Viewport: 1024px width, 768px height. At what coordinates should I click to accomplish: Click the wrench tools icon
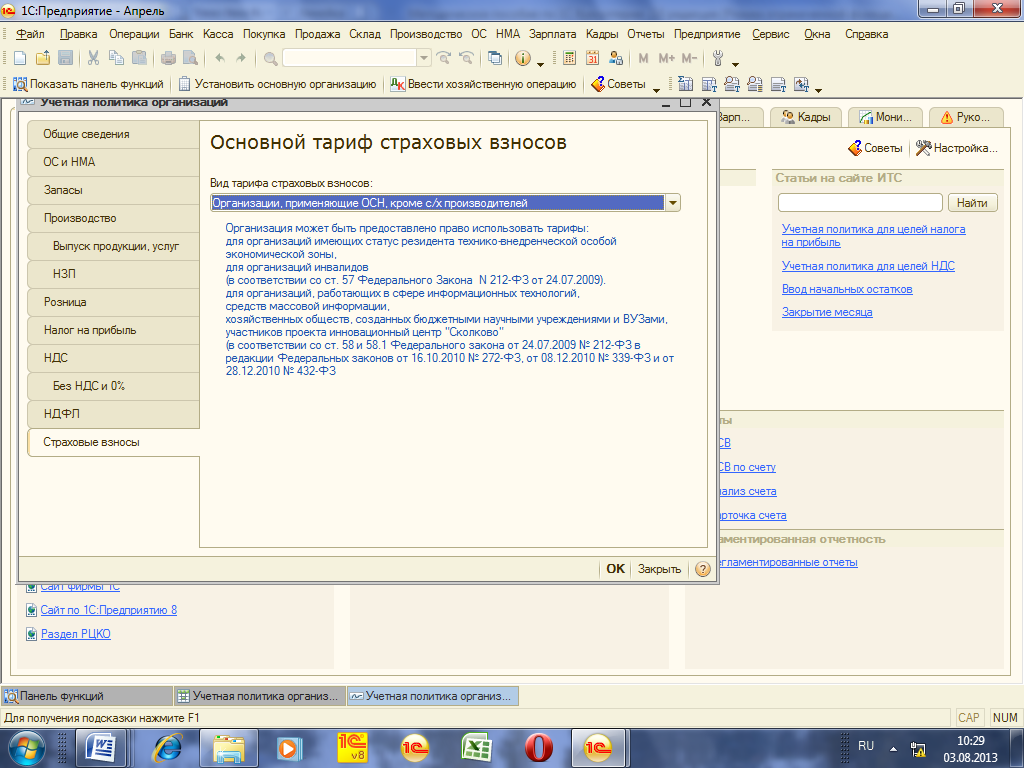click(x=718, y=58)
